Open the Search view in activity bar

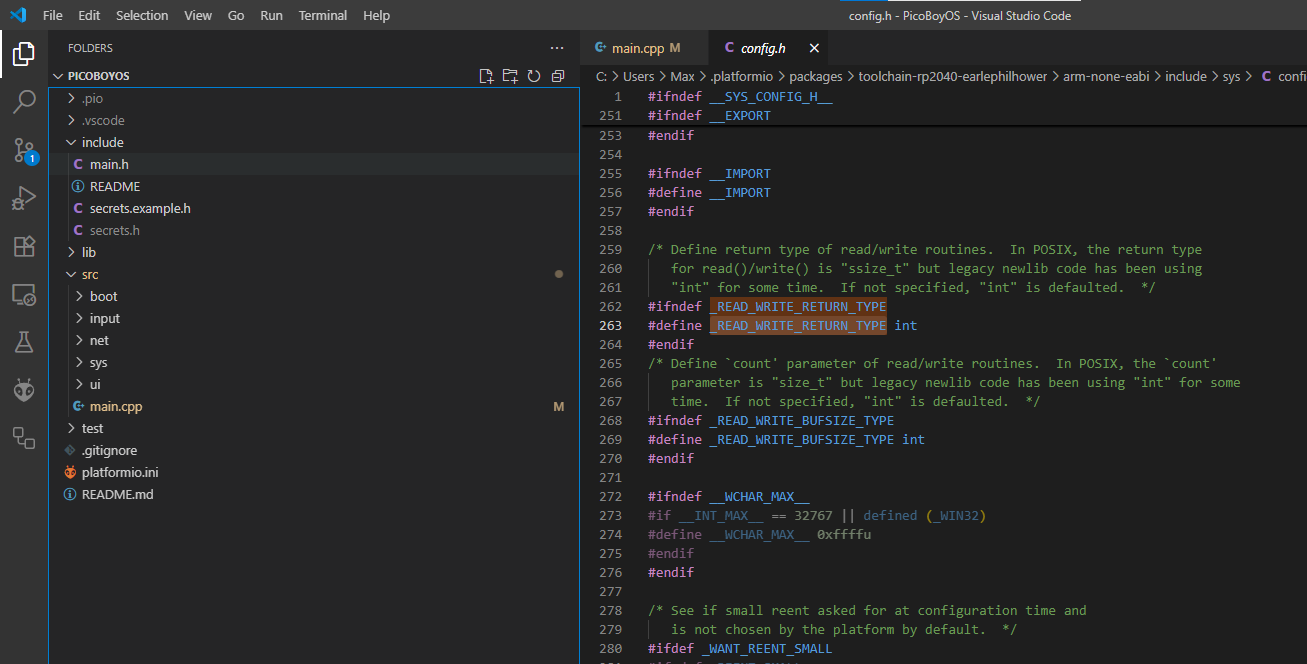tap(24, 102)
